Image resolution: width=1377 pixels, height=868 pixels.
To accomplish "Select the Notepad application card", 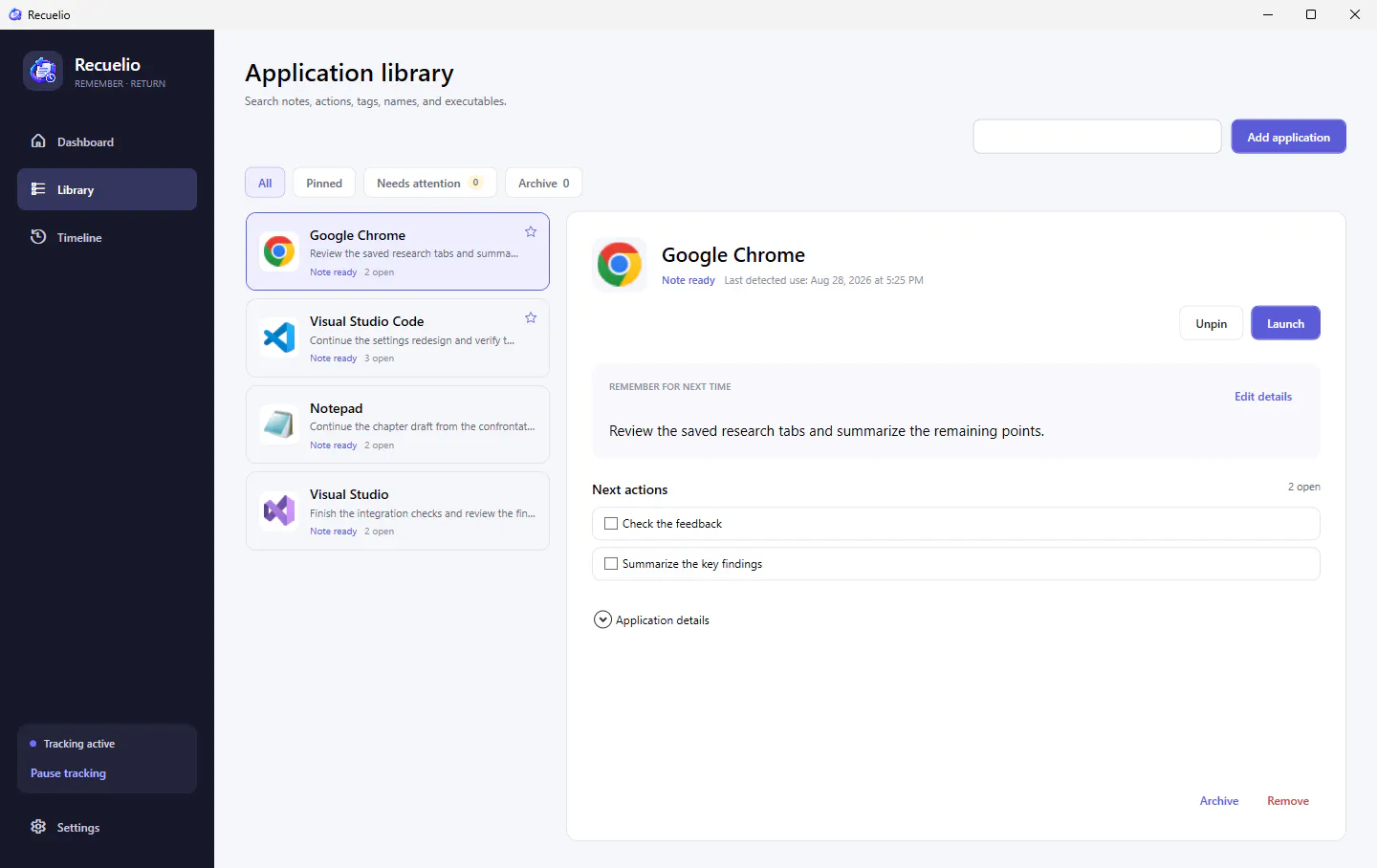I will [398, 424].
